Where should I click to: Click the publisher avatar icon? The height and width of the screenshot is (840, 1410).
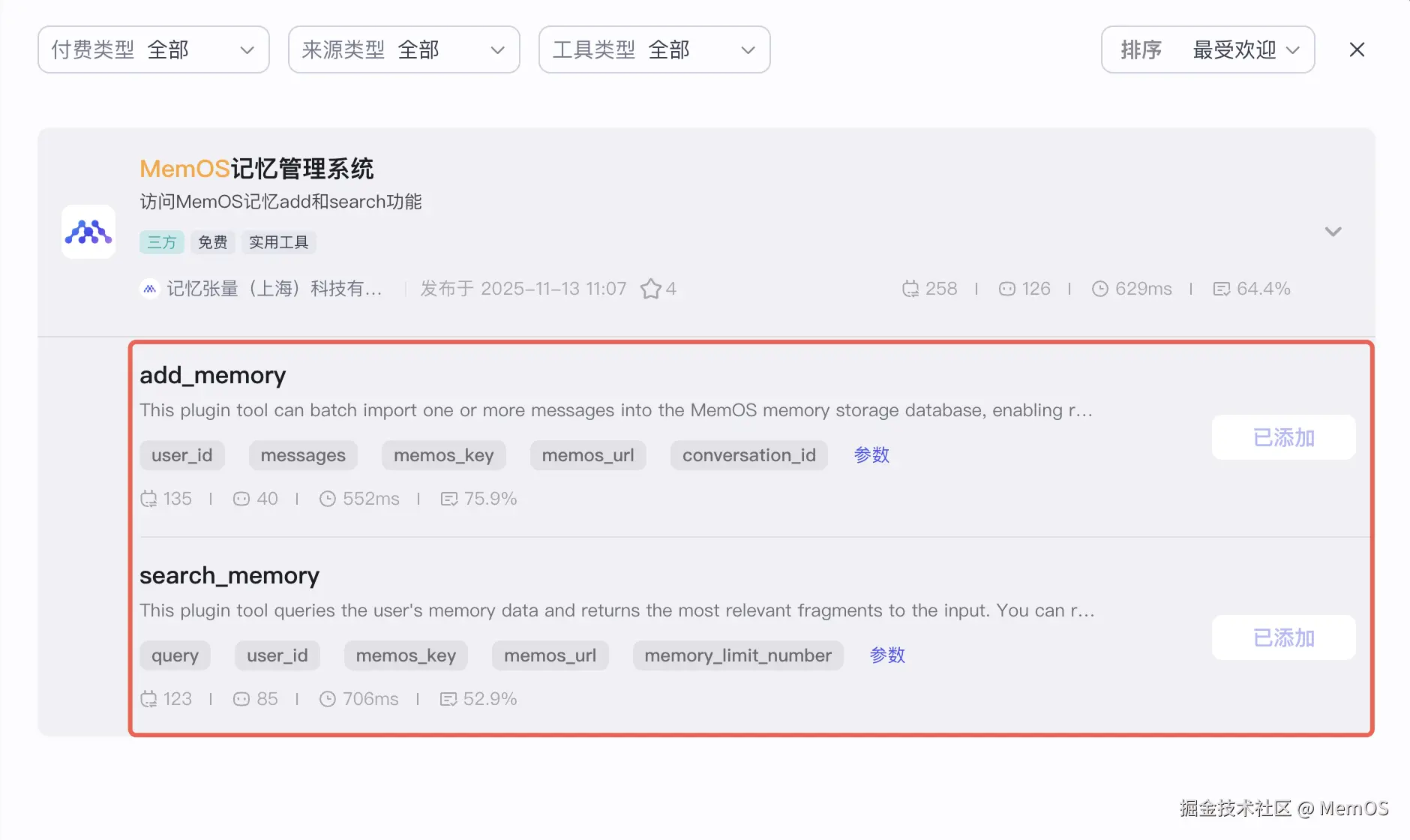150,289
